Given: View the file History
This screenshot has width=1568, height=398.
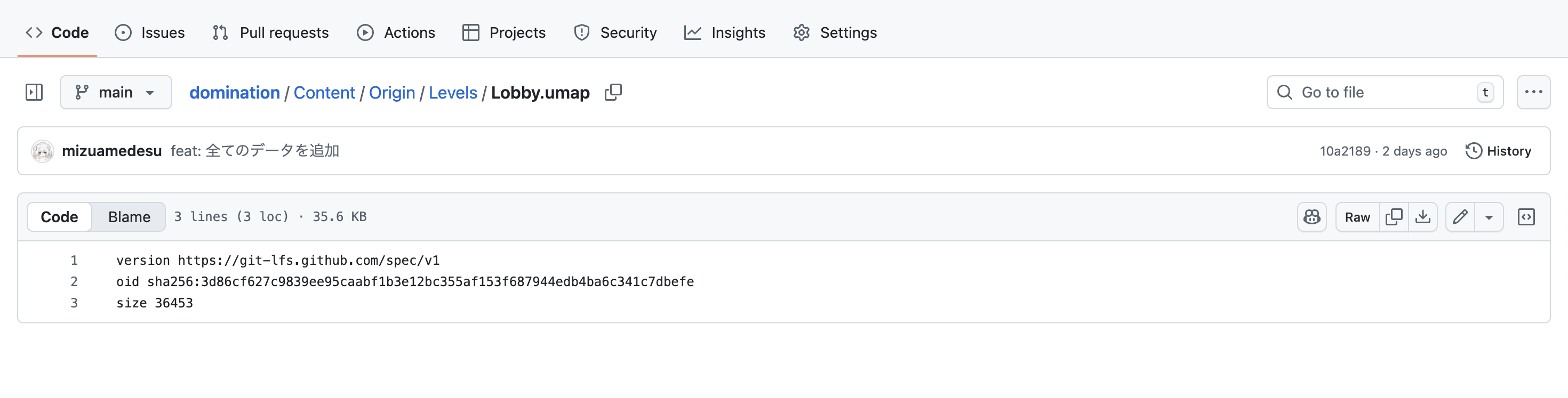Looking at the screenshot, I should [1498, 151].
